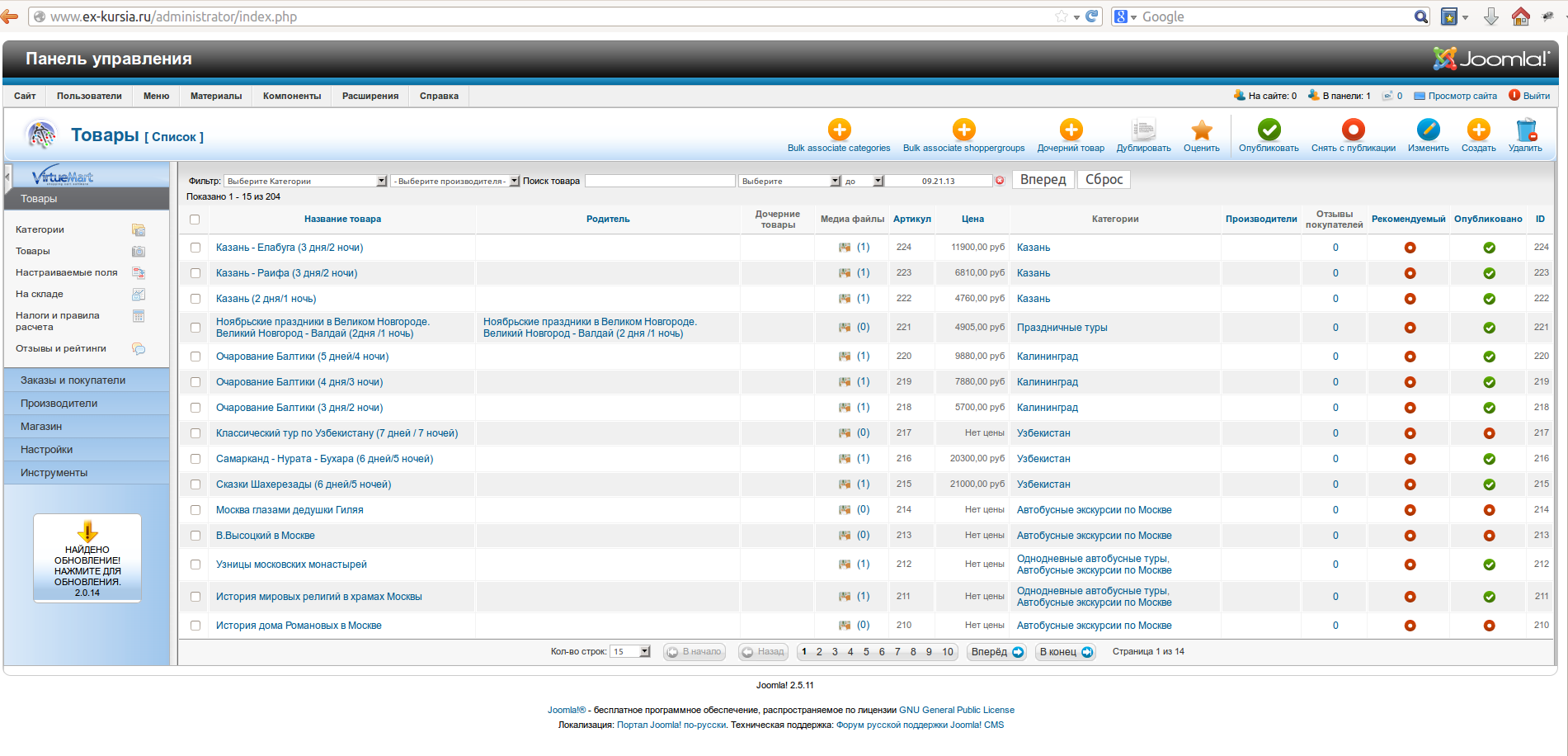Open the Выберите Категории filter dropdown

305,181
